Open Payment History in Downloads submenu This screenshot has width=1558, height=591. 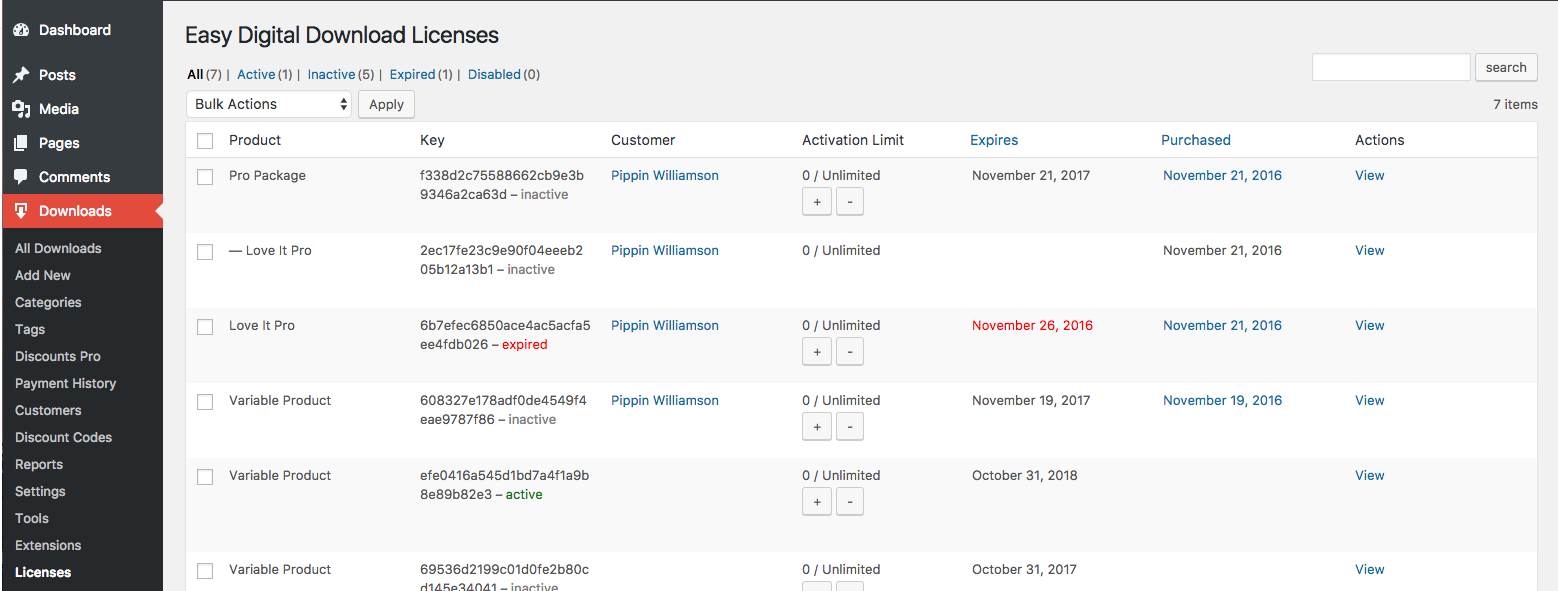coord(65,383)
